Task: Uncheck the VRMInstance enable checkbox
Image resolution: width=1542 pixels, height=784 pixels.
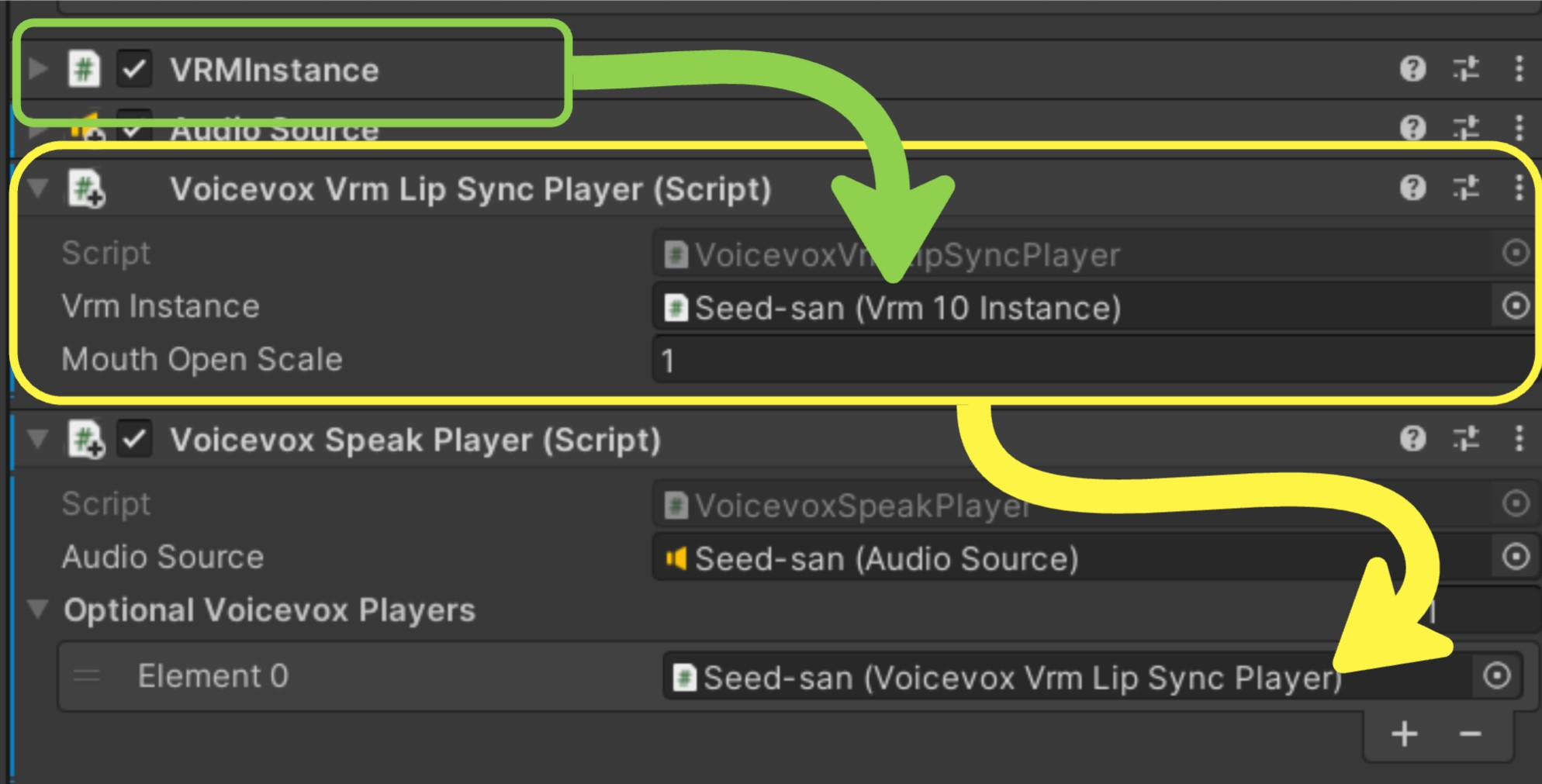Action: coord(133,70)
